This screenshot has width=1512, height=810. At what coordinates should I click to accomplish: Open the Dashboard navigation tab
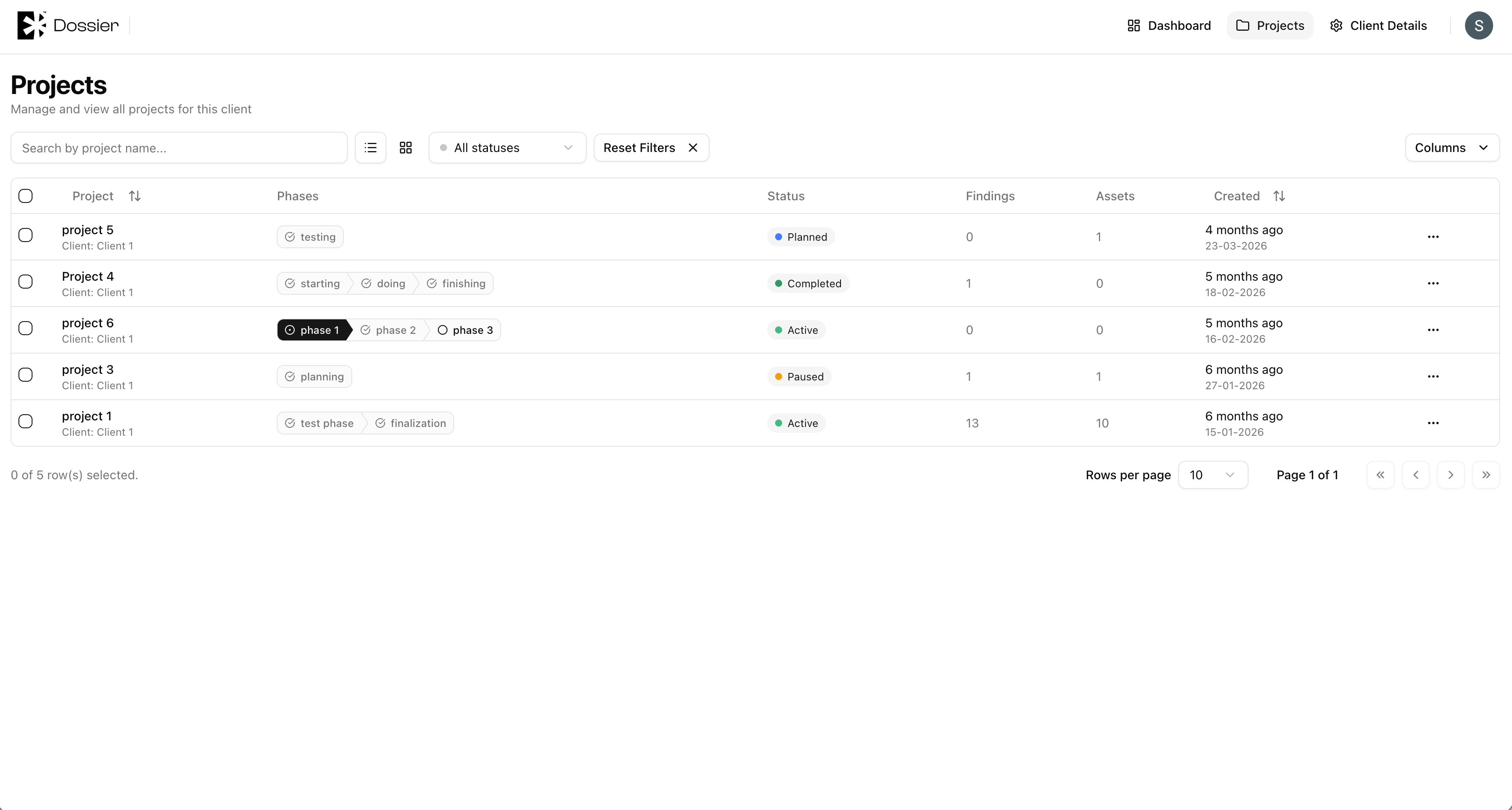[x=1169, y=25]
